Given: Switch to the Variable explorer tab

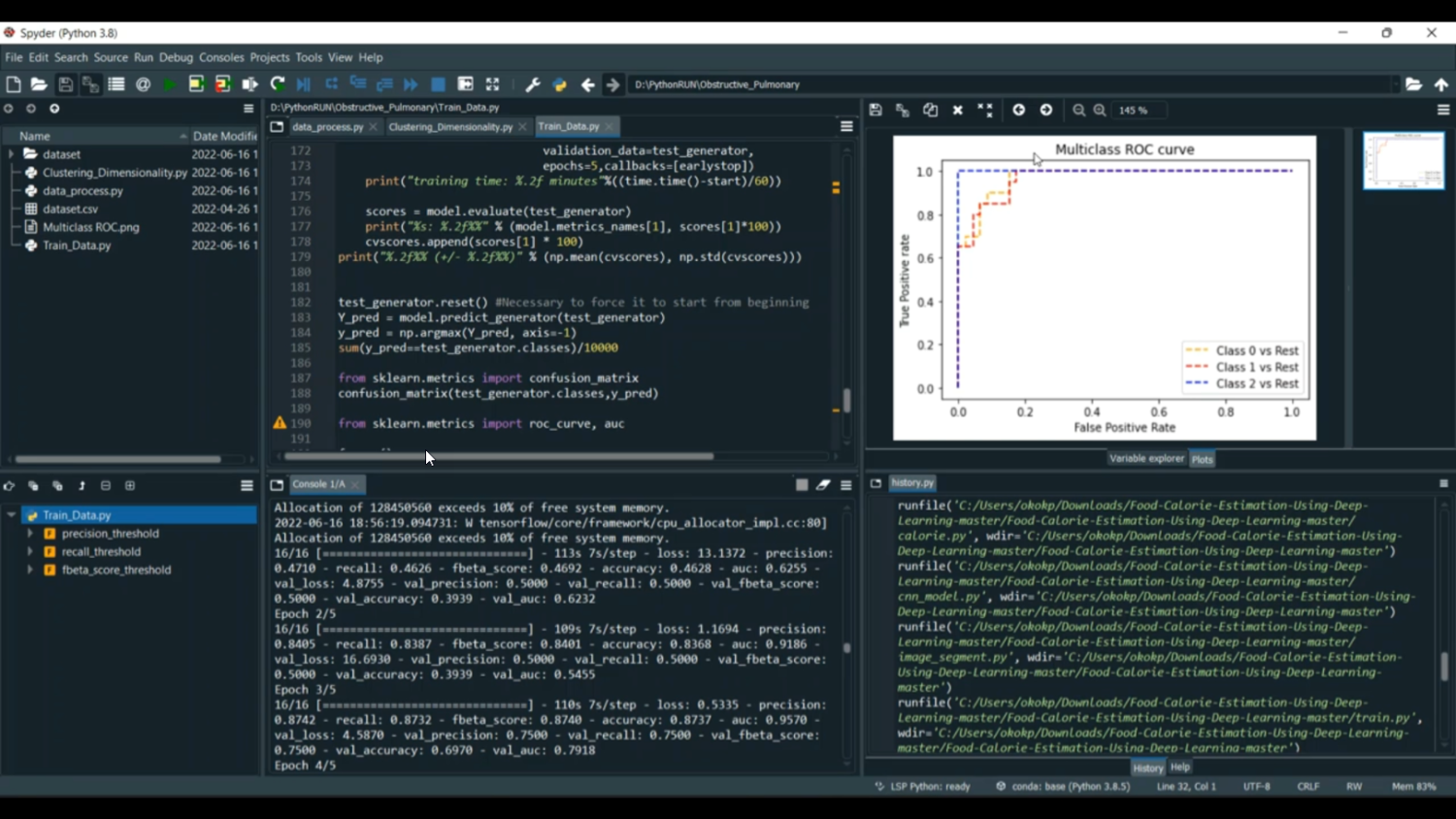Looking at the screenshot, I should coord(1146,459).
